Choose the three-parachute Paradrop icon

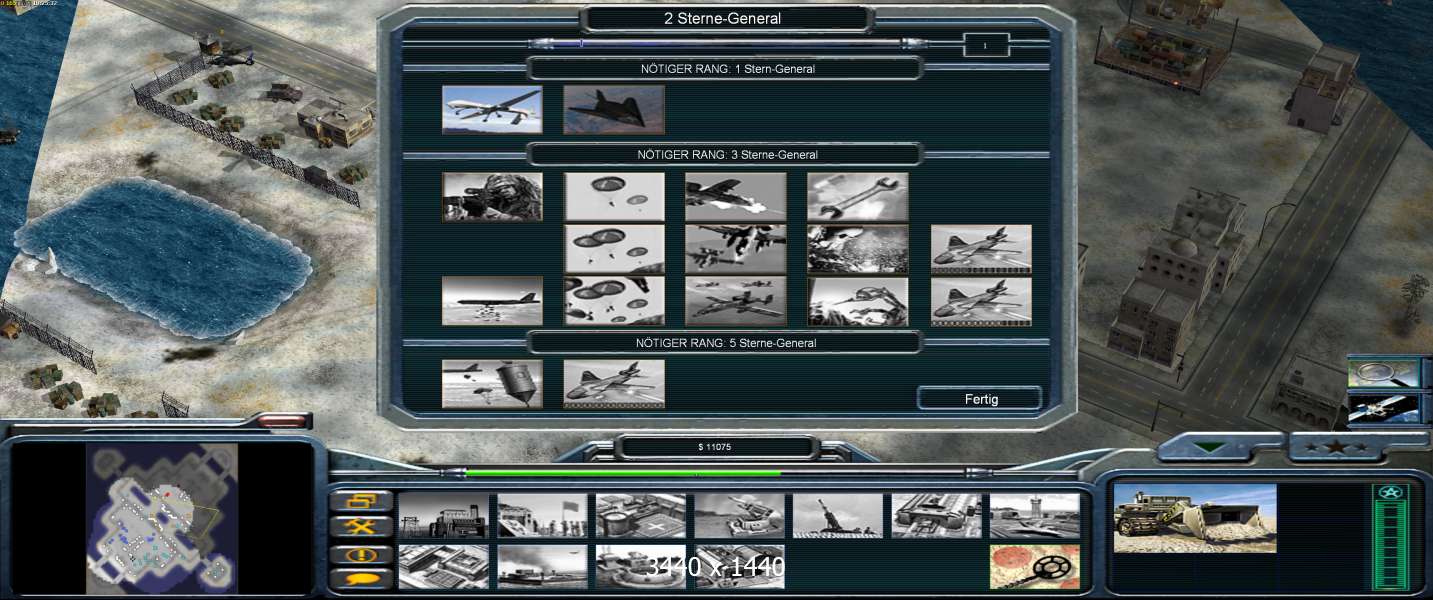click(614, 249)
